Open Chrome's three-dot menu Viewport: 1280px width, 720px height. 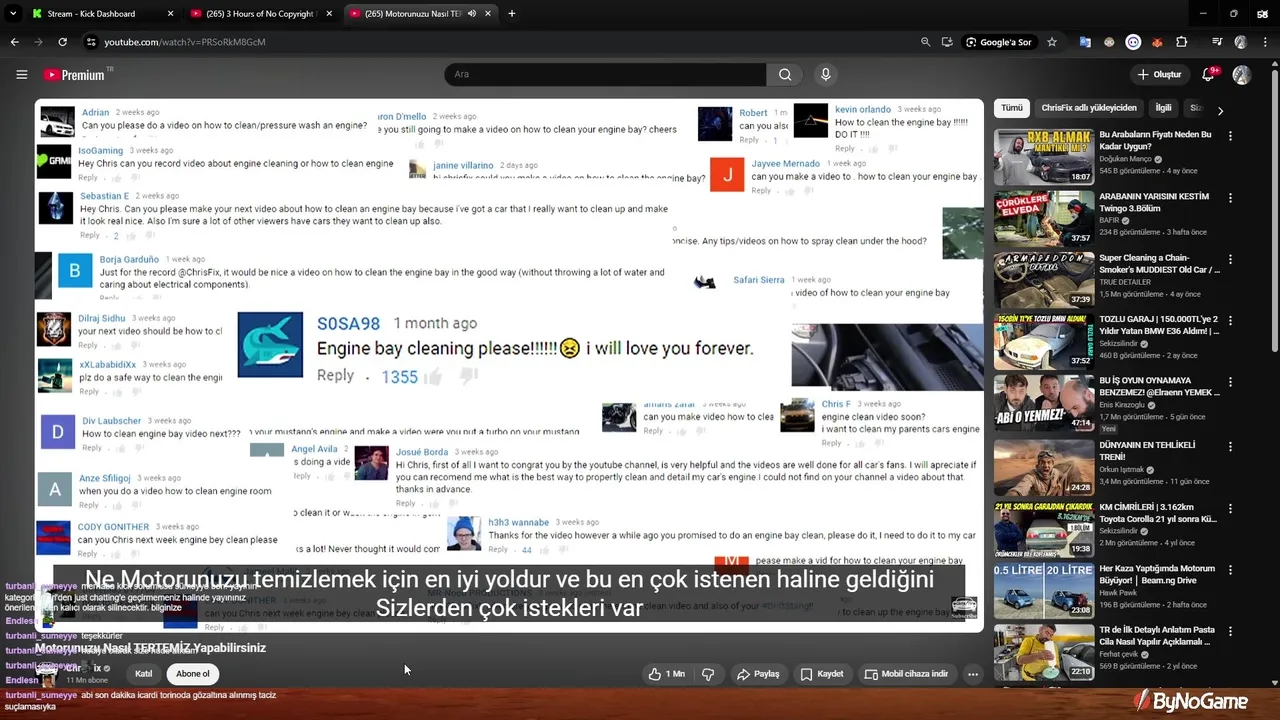(x=1265, y=42)
